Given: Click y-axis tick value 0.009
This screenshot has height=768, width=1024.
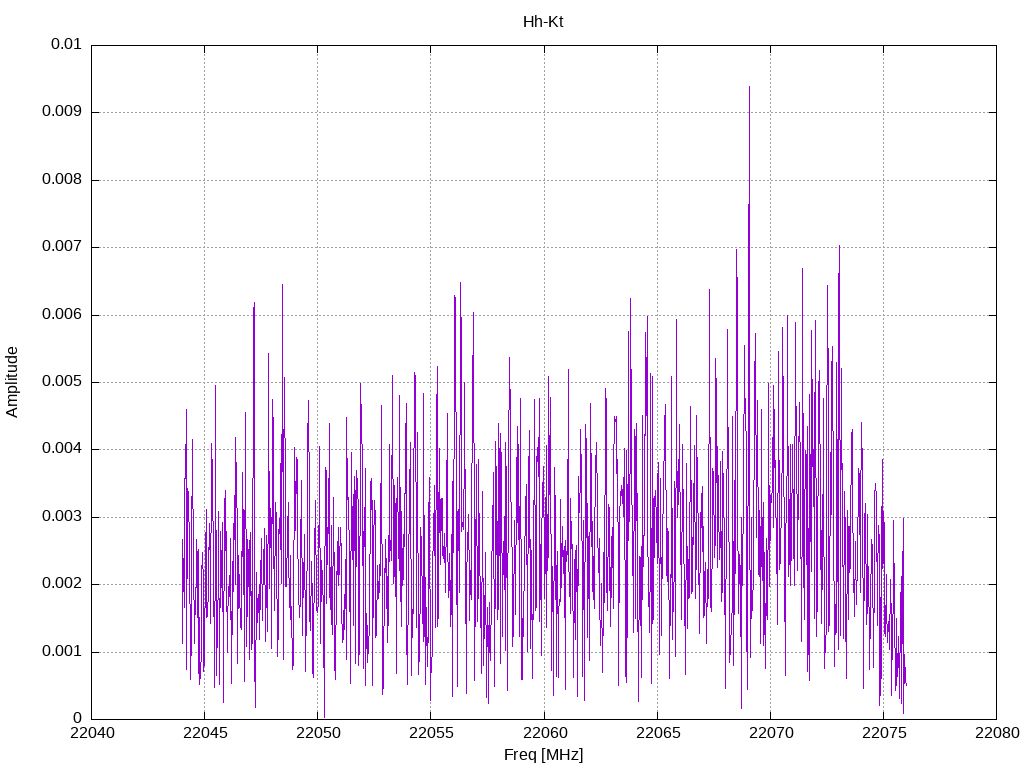Looking at the screenshot, I should point(62,112).
